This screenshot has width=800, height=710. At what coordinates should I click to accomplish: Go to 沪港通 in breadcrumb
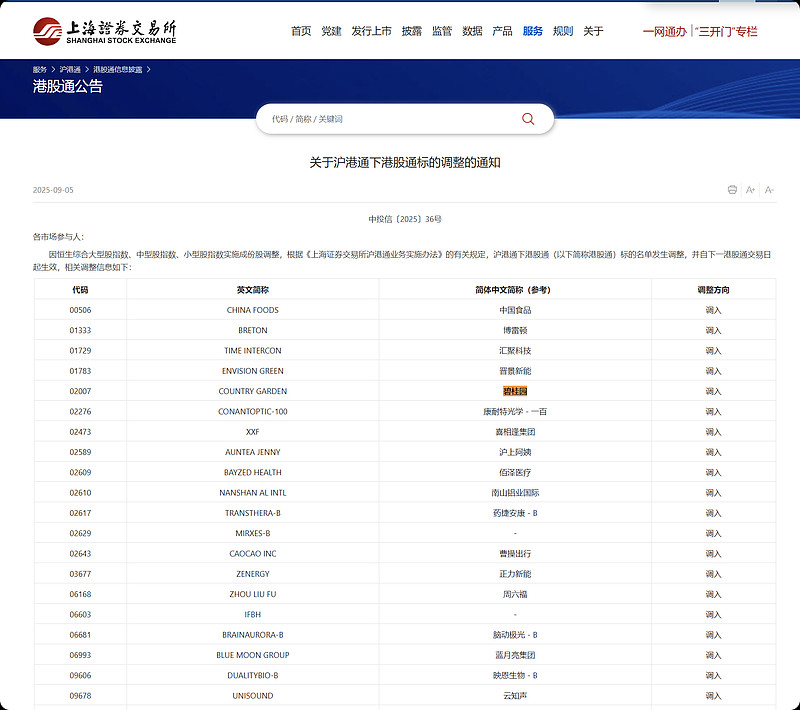70,69
